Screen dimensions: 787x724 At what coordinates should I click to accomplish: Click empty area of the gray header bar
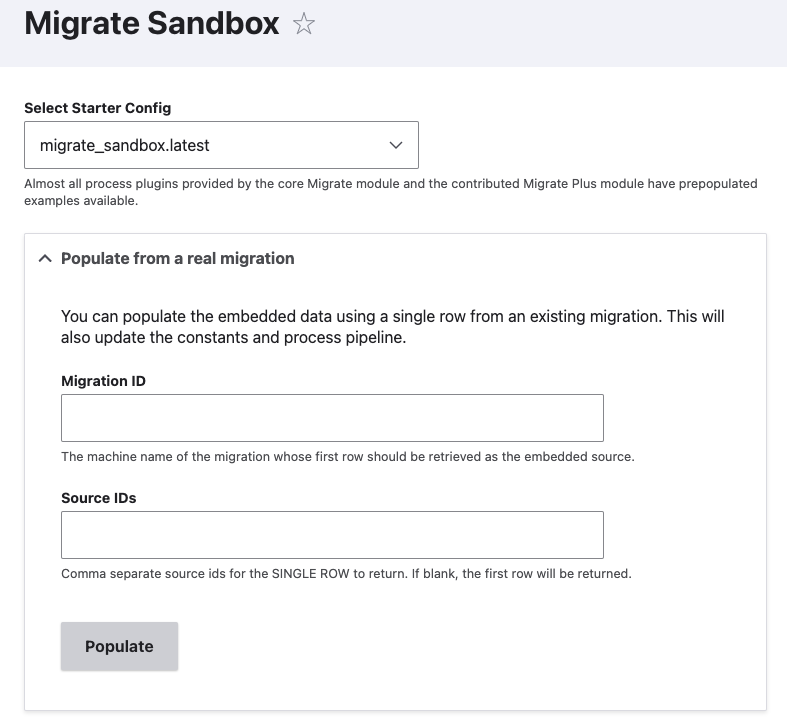[552, 33]
